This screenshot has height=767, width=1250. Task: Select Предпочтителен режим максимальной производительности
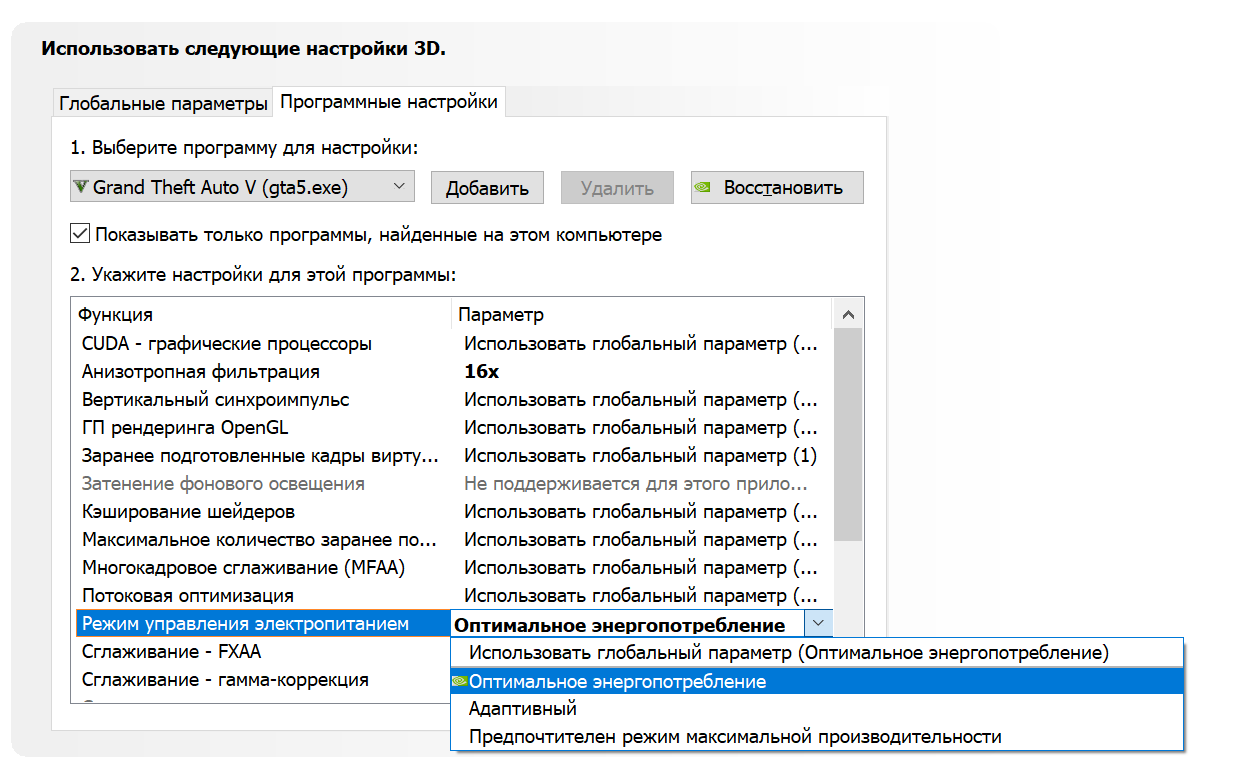point(817,737)
